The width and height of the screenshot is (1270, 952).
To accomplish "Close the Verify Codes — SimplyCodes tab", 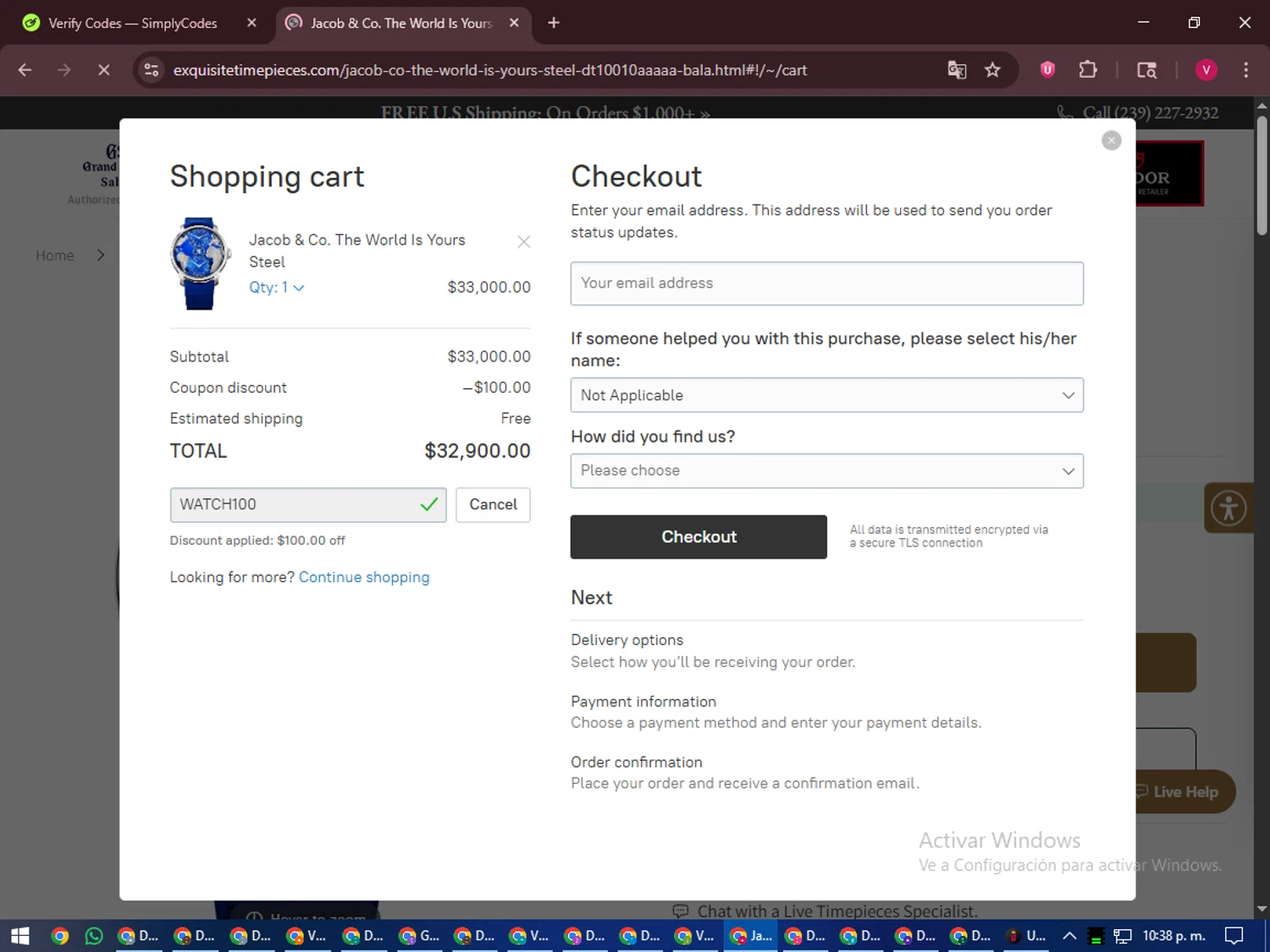I will click(251, 23).
